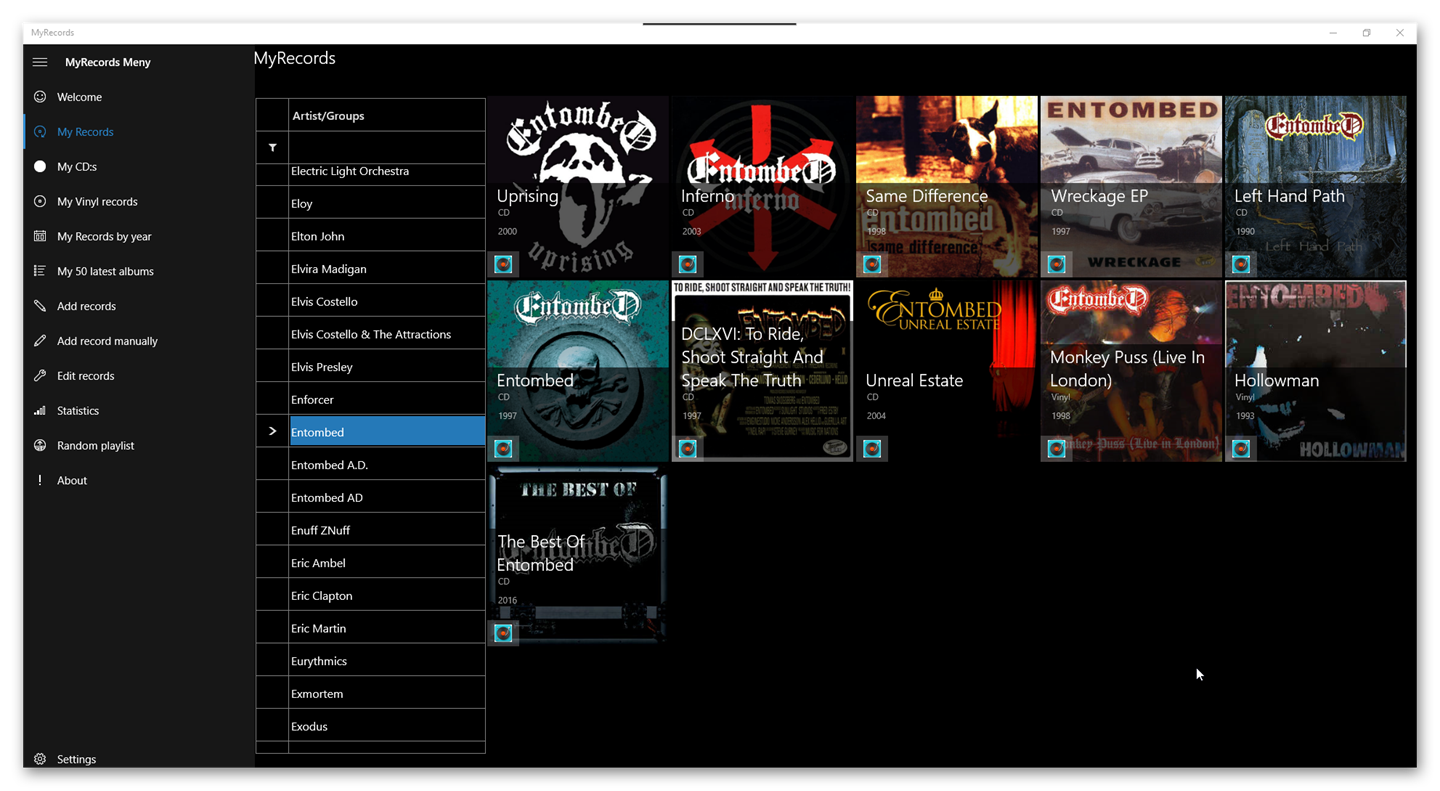Click the disc icon on Hollowman album
The image size is (1440, 791).
tap(1241, 449)
